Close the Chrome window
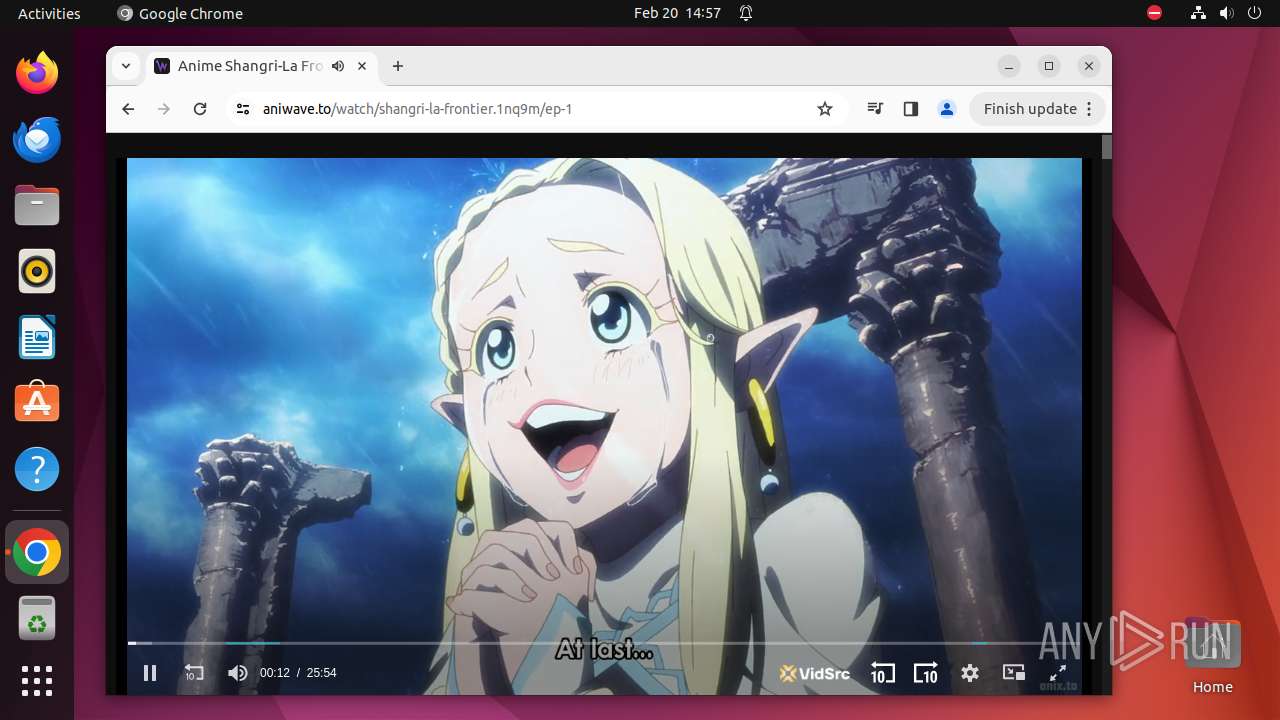 point(1089,66)
